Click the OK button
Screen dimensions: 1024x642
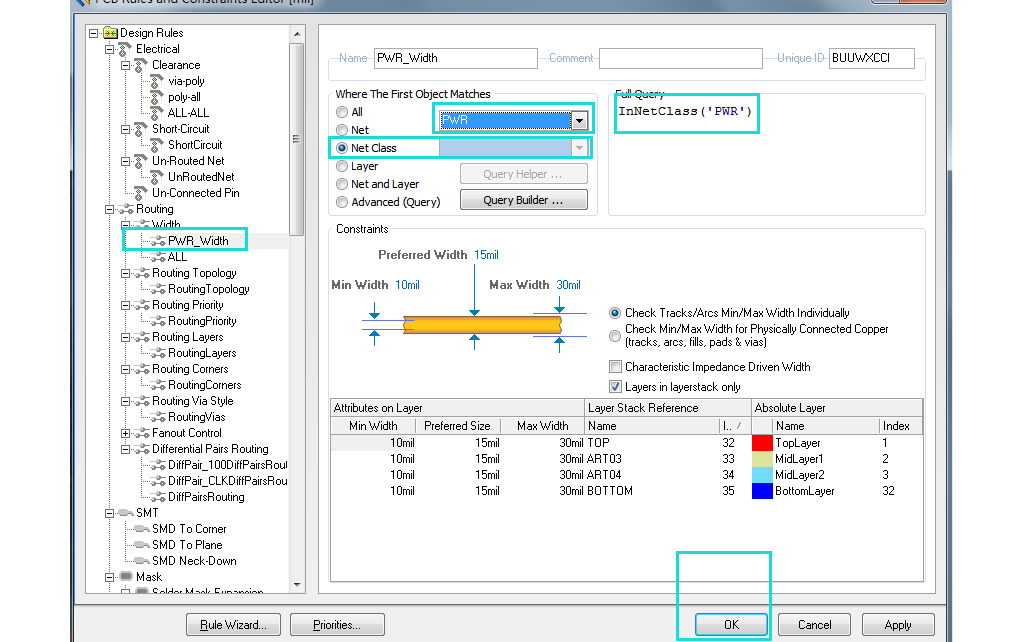[731, 624]
